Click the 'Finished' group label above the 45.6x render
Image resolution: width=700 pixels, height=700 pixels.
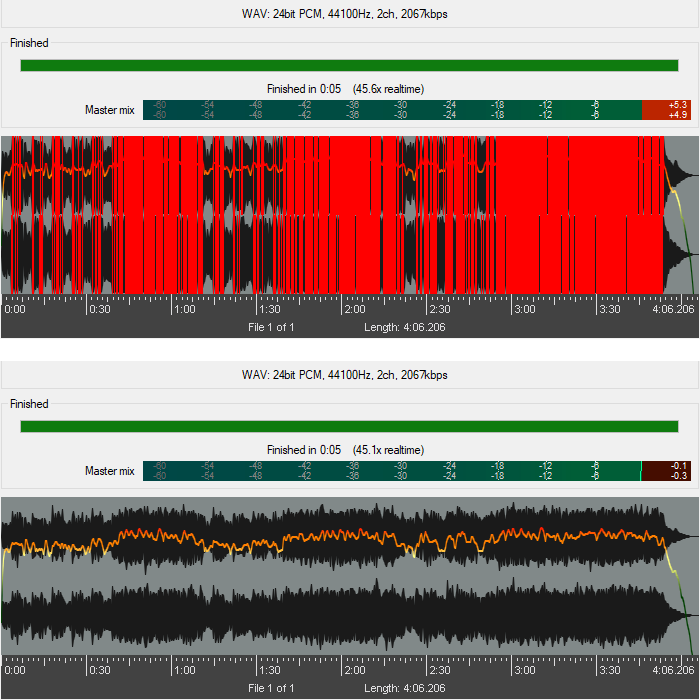pyautogui.click(x=29, y=43)
